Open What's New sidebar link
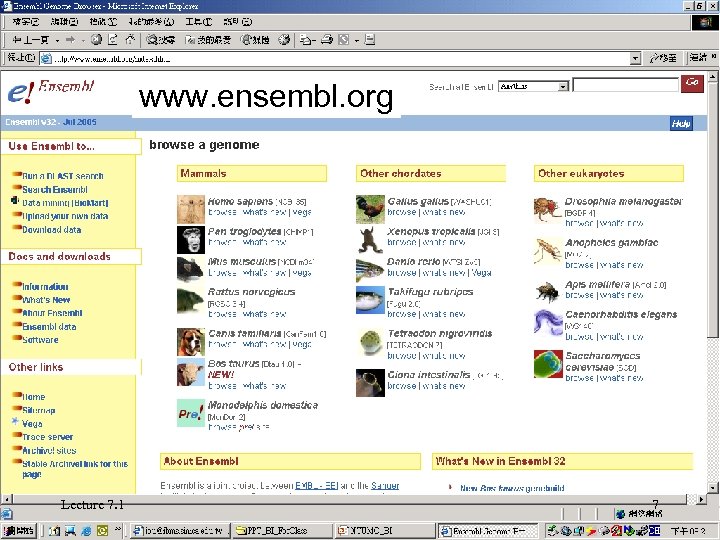 [46, 300]
